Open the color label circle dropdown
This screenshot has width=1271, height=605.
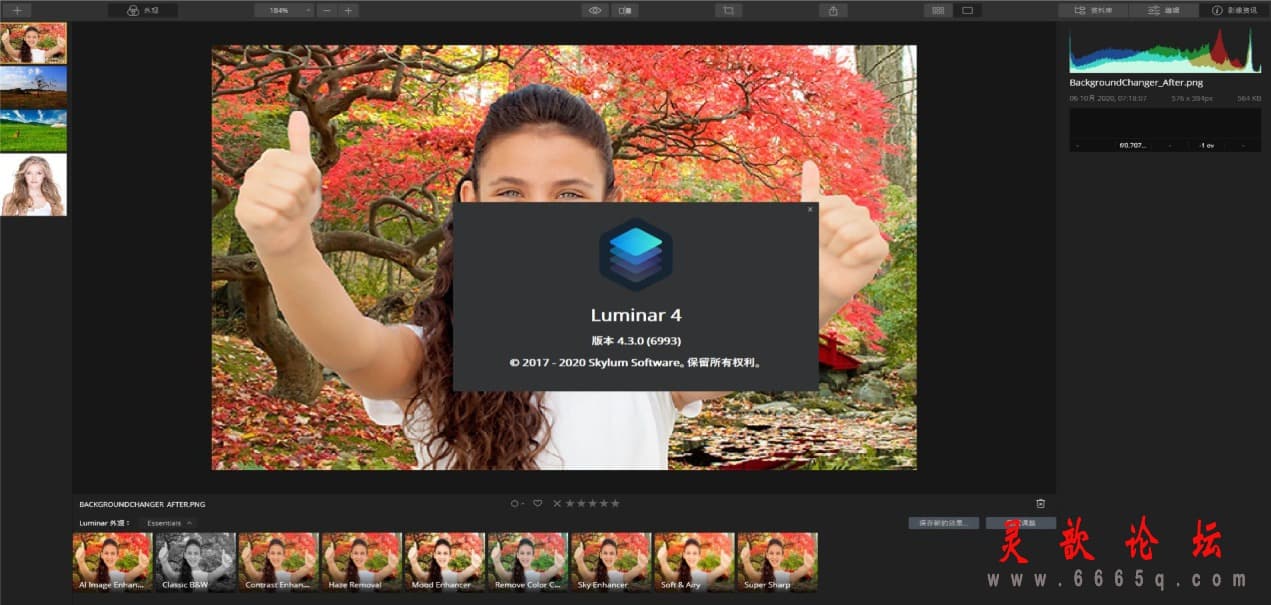point(517,503)
